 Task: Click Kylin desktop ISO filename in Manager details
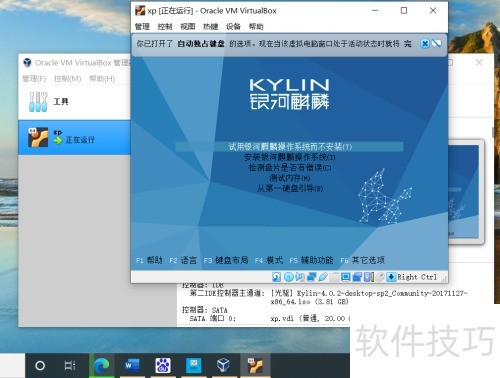point(369,297)
